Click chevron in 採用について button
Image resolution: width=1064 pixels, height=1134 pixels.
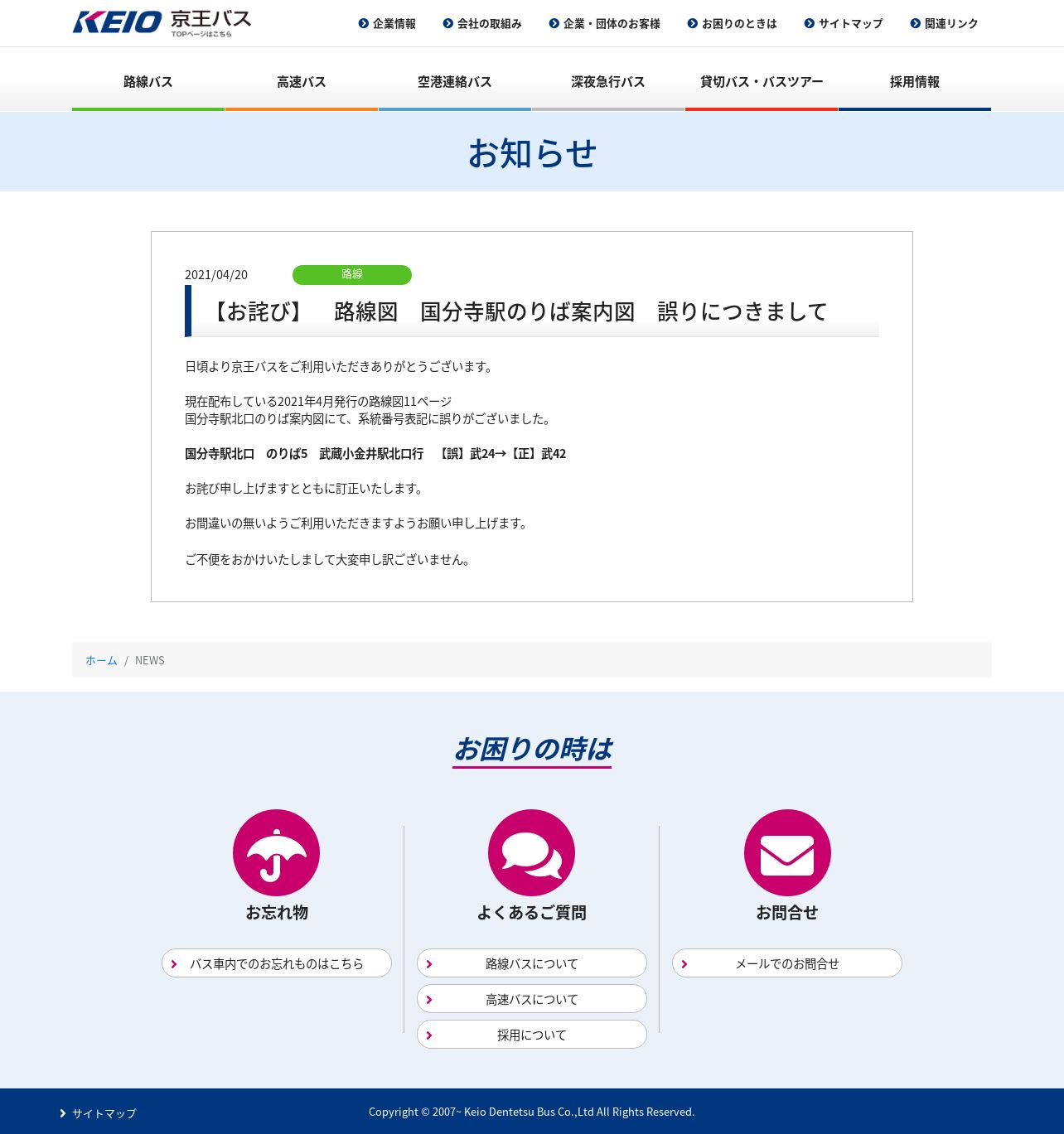pyautogui.click(x=429, y=1035)
